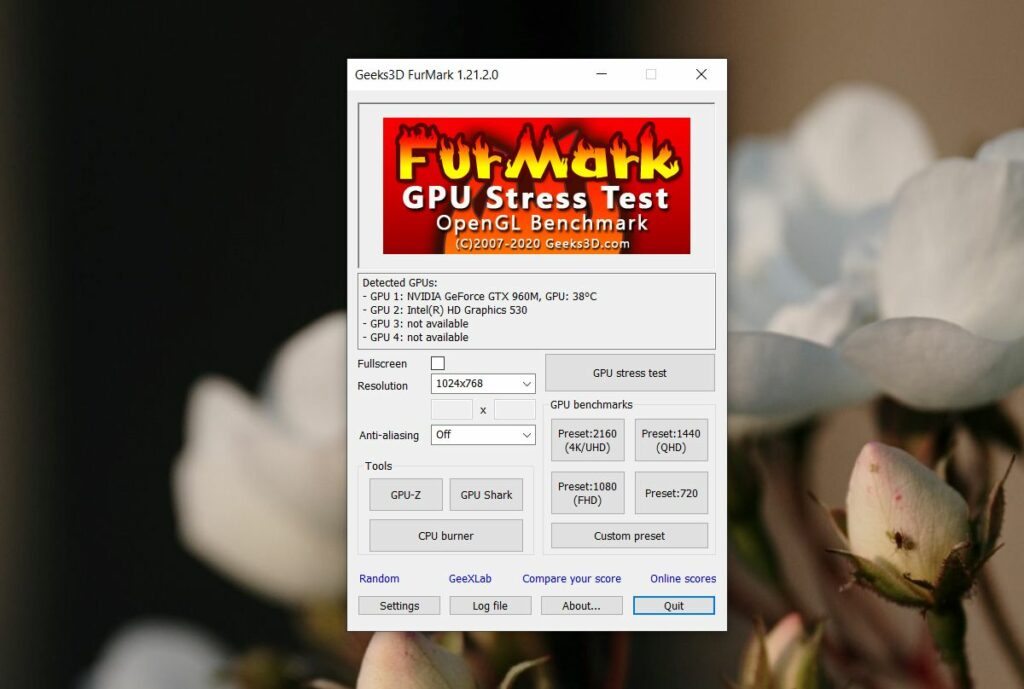Follow the Compare your score link
The width and height of the screenshot is (1024, 689).
(571, 578)
